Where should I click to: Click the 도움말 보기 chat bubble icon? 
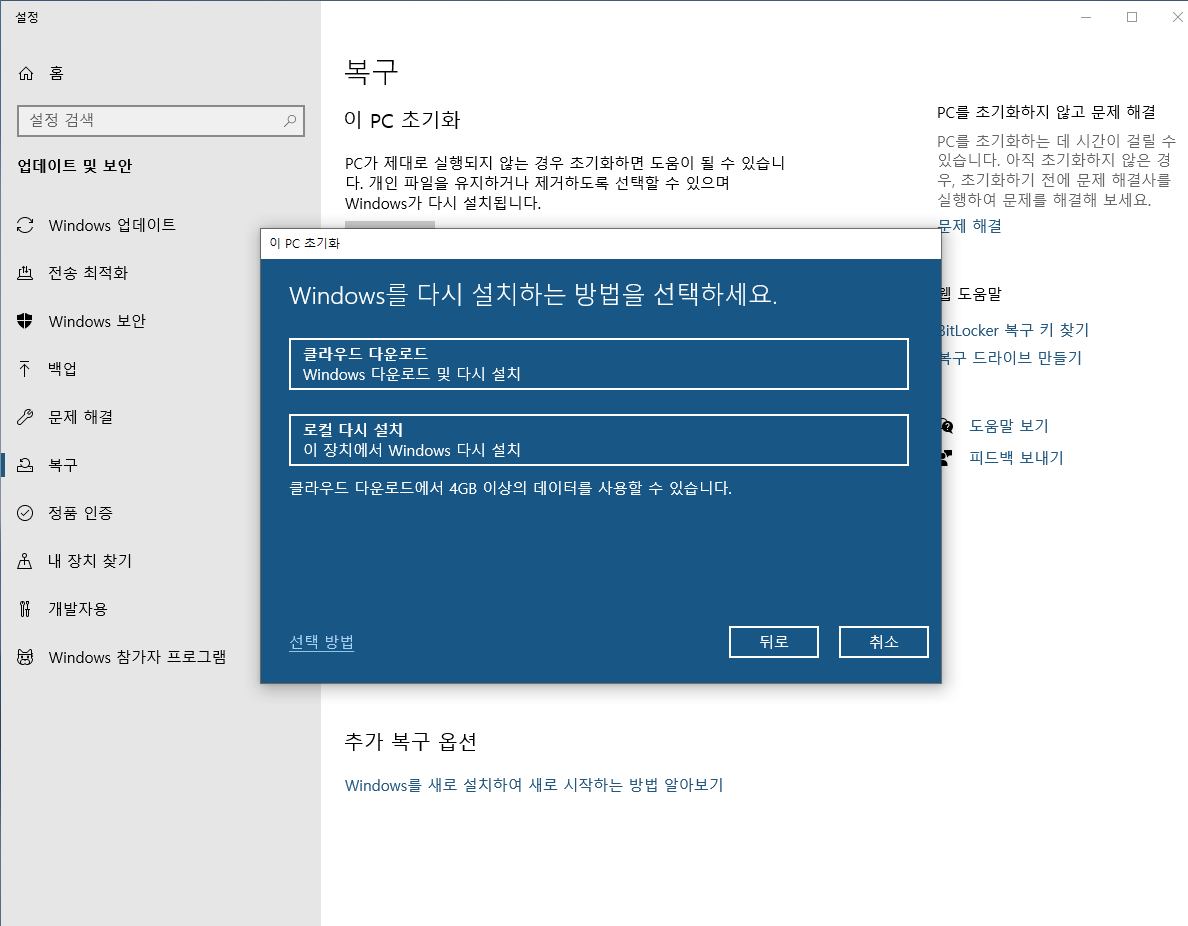pos(947,426)
